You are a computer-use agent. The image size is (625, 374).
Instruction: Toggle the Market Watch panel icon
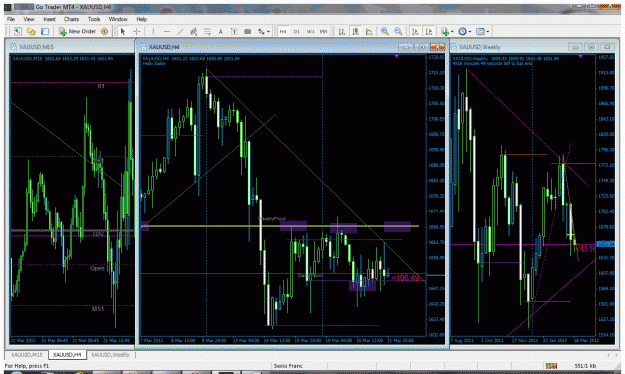tap(45, 31)
